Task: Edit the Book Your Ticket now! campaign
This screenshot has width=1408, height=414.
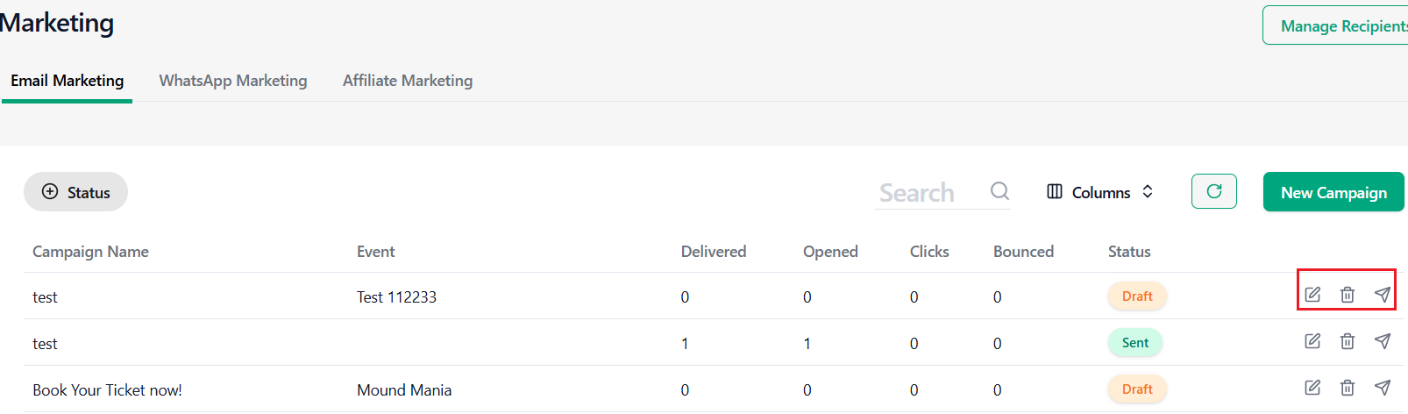Action: tap(1313, 387)
